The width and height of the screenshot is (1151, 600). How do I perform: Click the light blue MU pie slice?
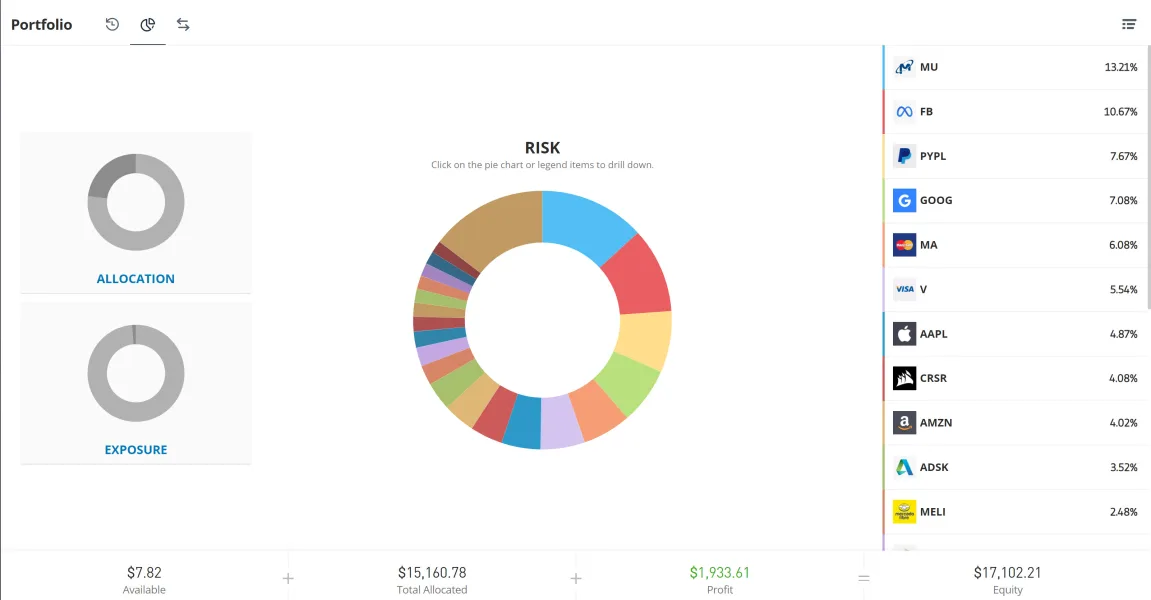[x=585, y=222]
